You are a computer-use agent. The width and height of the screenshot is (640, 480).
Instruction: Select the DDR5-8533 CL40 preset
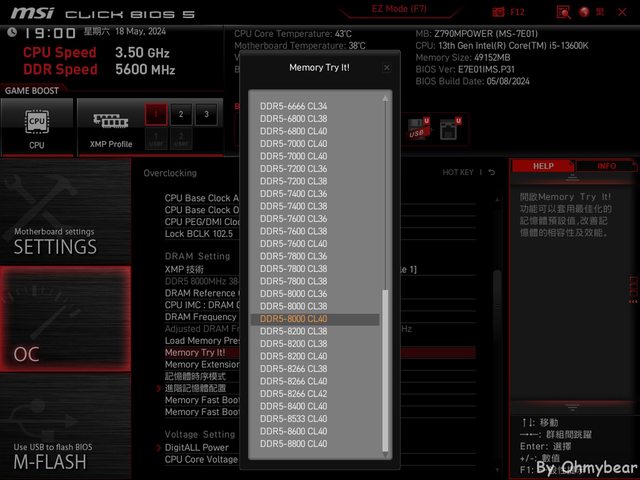pos(314,419)
